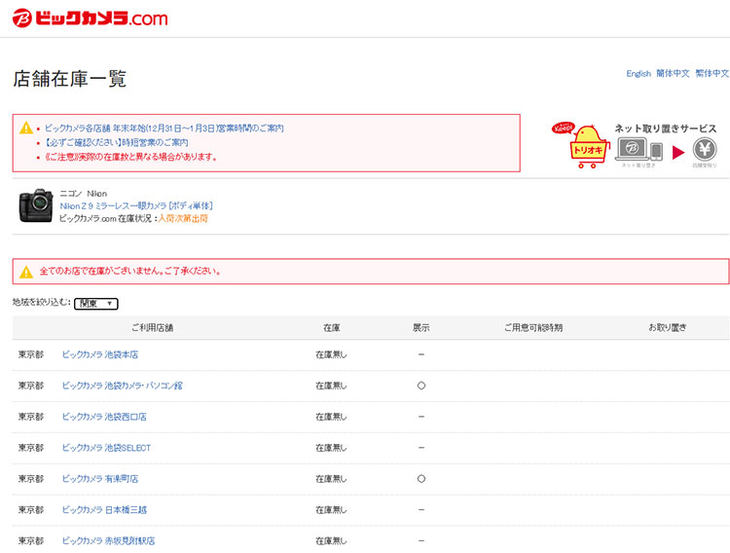Open the 年末年始 business hours notice link

pos(164,129)
